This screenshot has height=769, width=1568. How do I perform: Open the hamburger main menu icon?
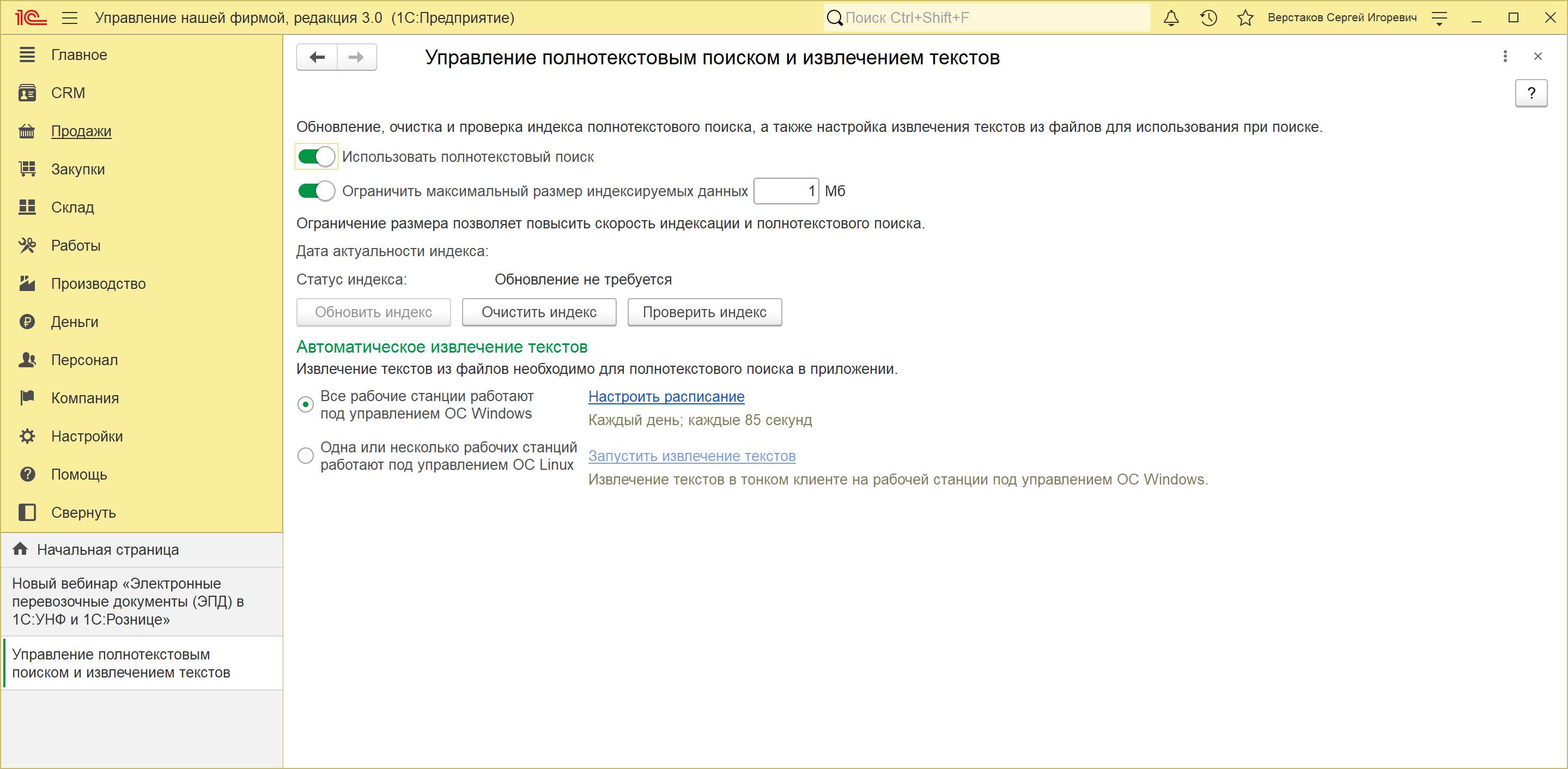pos(70,17)
